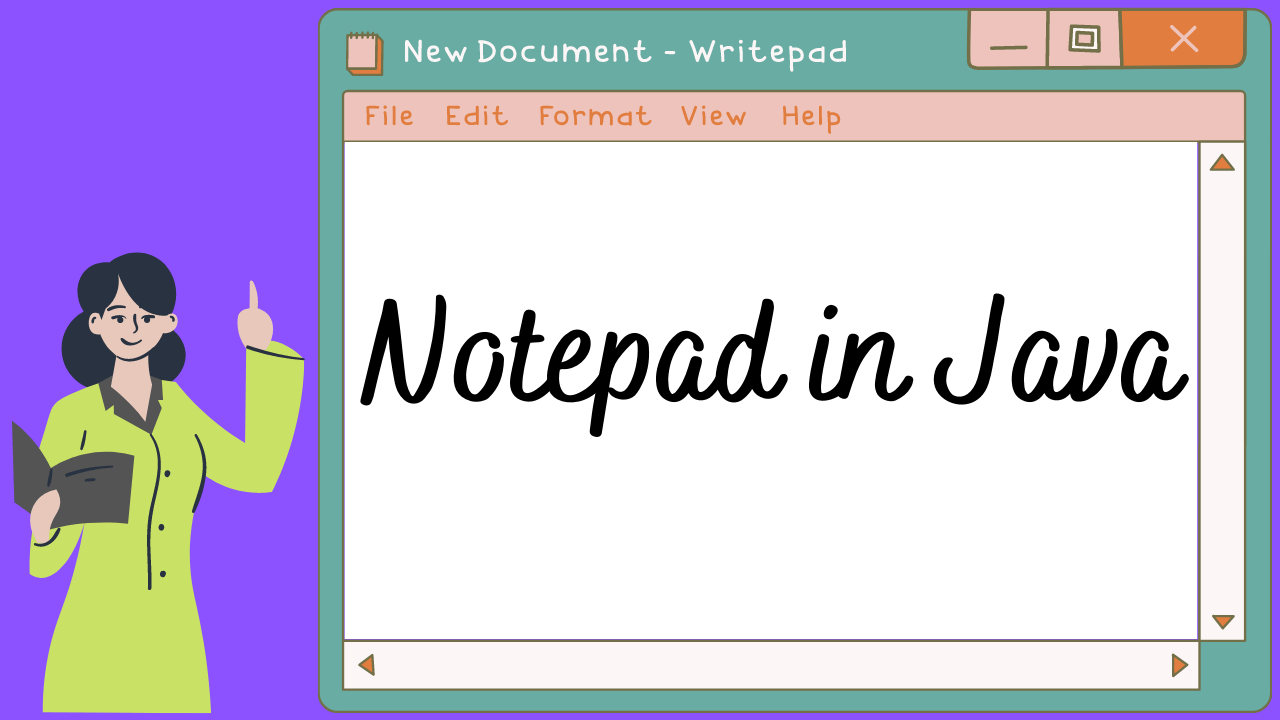Click the up scroll arrow
The height and width of the screenshot is (720, 1280).
[x=1221, y=162]
